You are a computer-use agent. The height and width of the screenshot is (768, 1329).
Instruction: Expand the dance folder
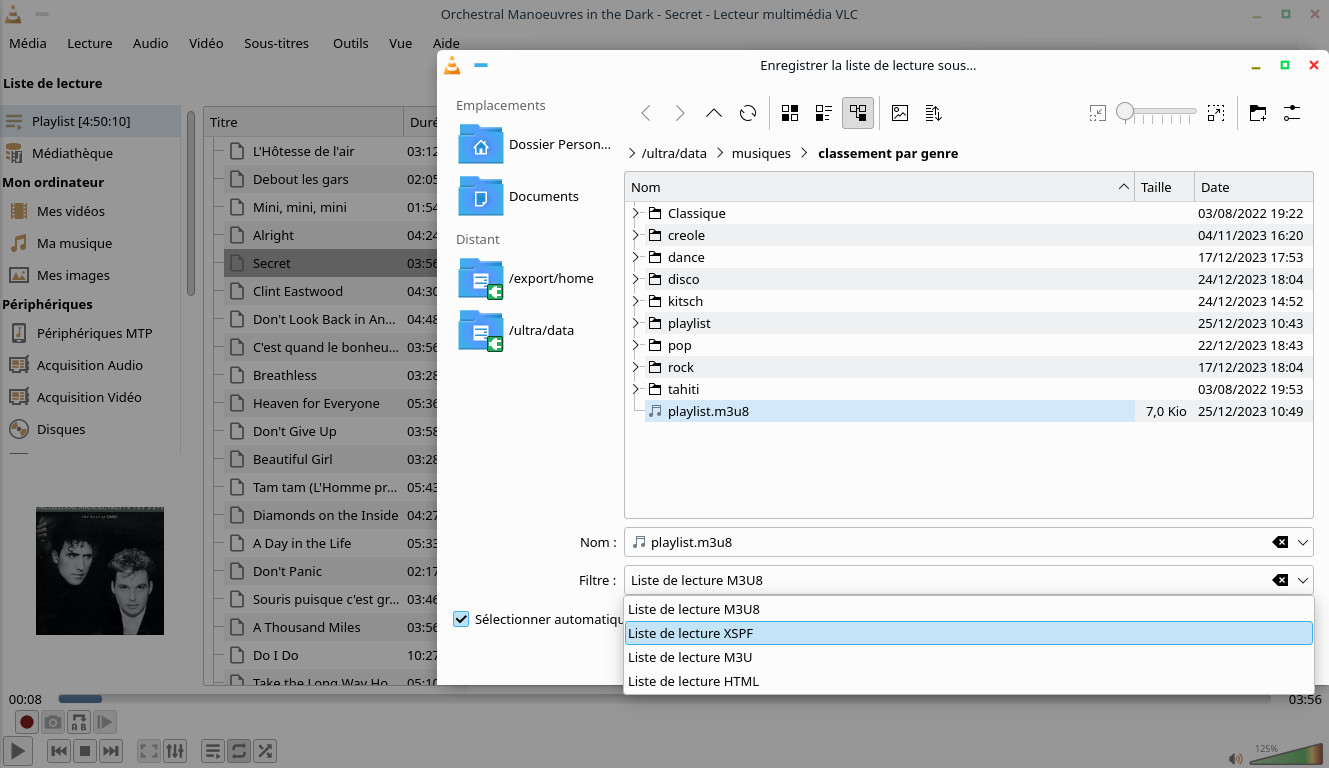click(635, 257)
